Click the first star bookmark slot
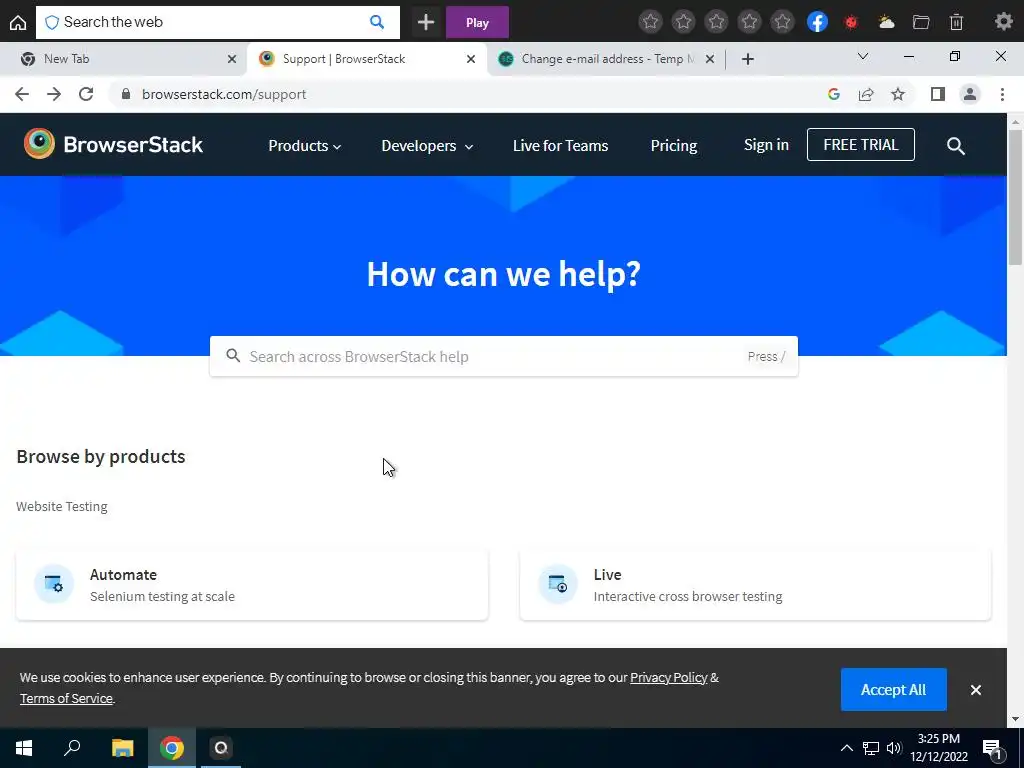 click(650, 22)
